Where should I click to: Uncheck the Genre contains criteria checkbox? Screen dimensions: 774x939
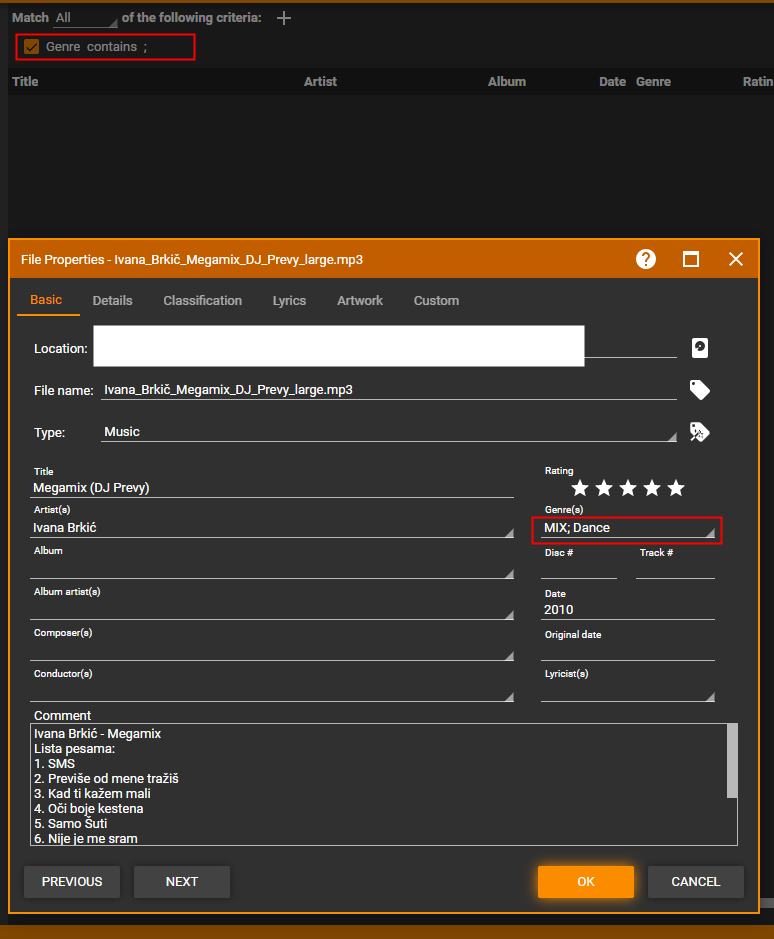[x=32, y=47]
